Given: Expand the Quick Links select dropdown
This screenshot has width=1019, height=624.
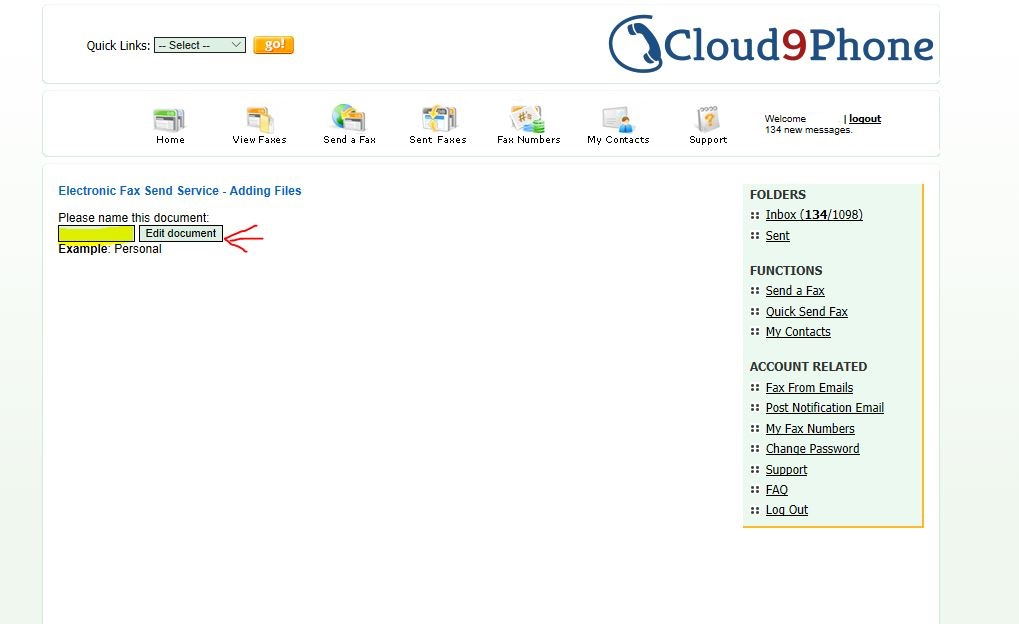Looking at the screenshot, I should (x=200, y=45).
